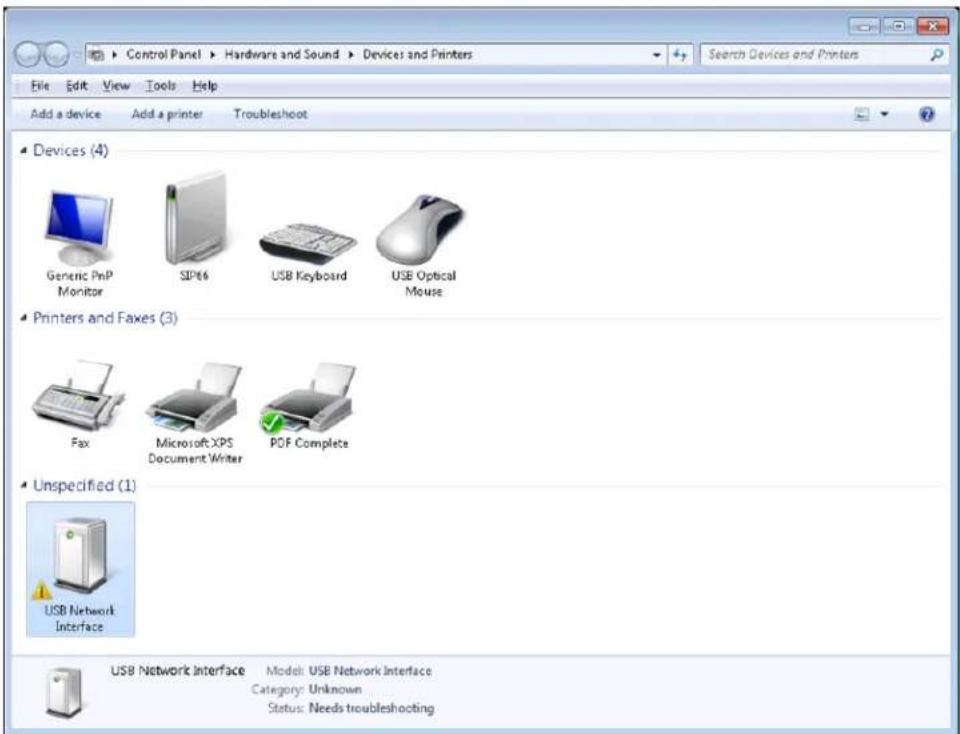Collapse the Printers and Faxes (3) group
The height and width of the screenshot is (734, 960).
24,318
